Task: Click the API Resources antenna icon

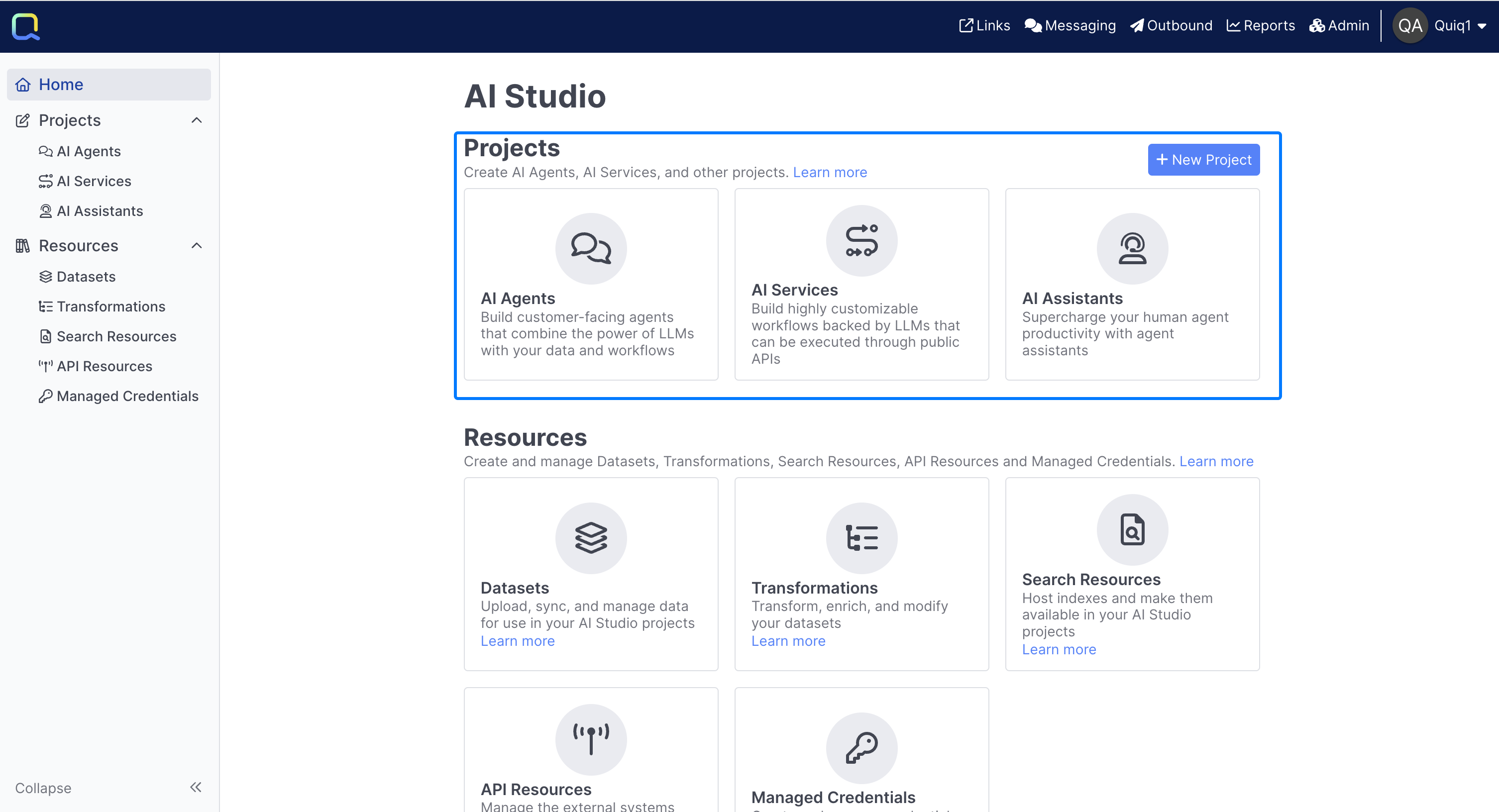Action: point(591,739)
